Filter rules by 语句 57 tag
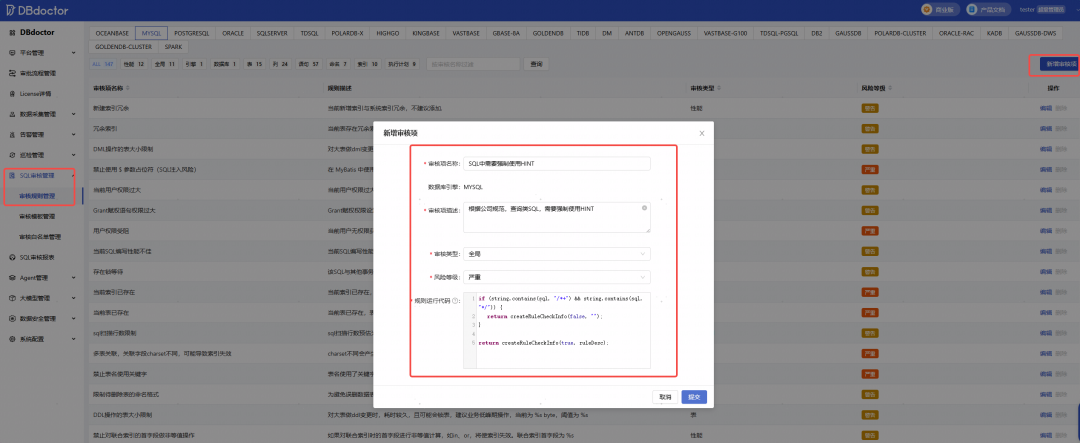The image size is (1080, 443). (x=309, y=64)
